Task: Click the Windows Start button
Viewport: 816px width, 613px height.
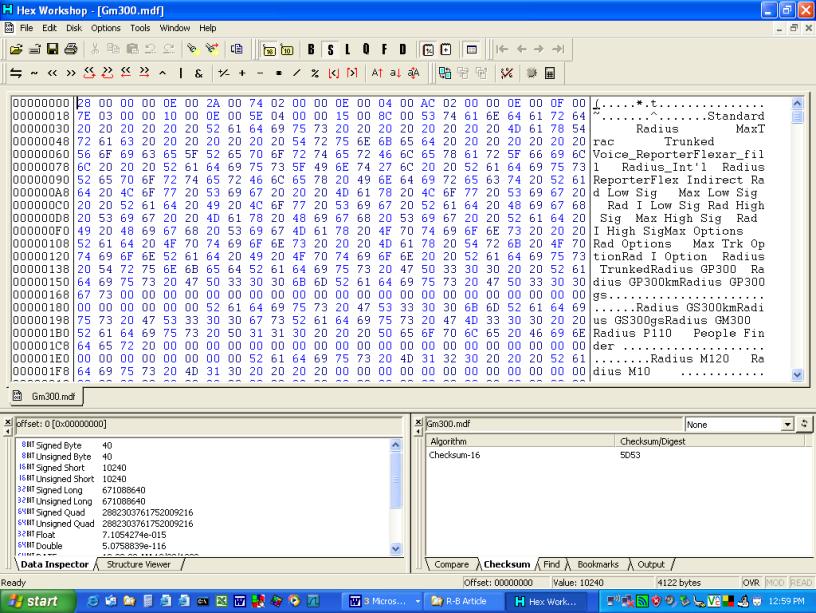Action: (34, 601)
